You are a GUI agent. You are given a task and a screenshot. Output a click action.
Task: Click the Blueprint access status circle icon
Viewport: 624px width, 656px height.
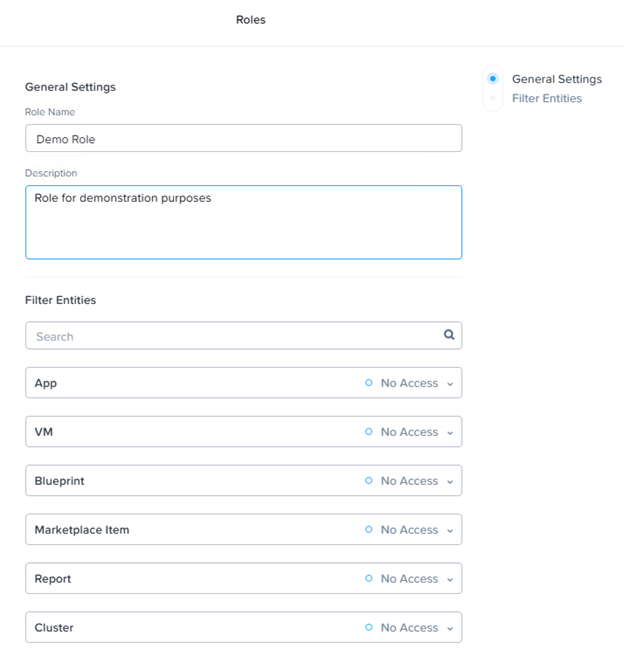(x=368, y=481)
